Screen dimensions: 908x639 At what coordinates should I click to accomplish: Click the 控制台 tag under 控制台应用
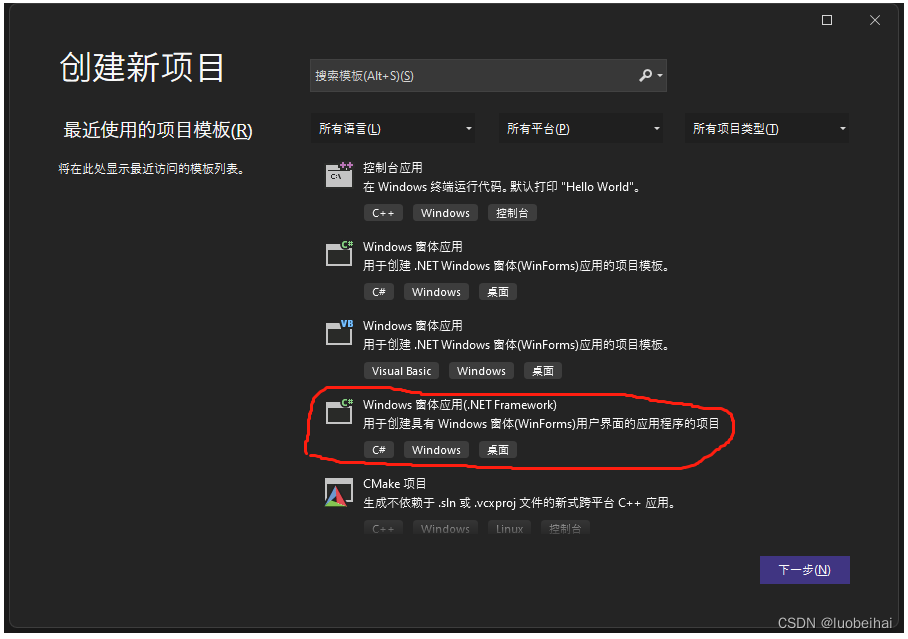[x=512, y=212]
